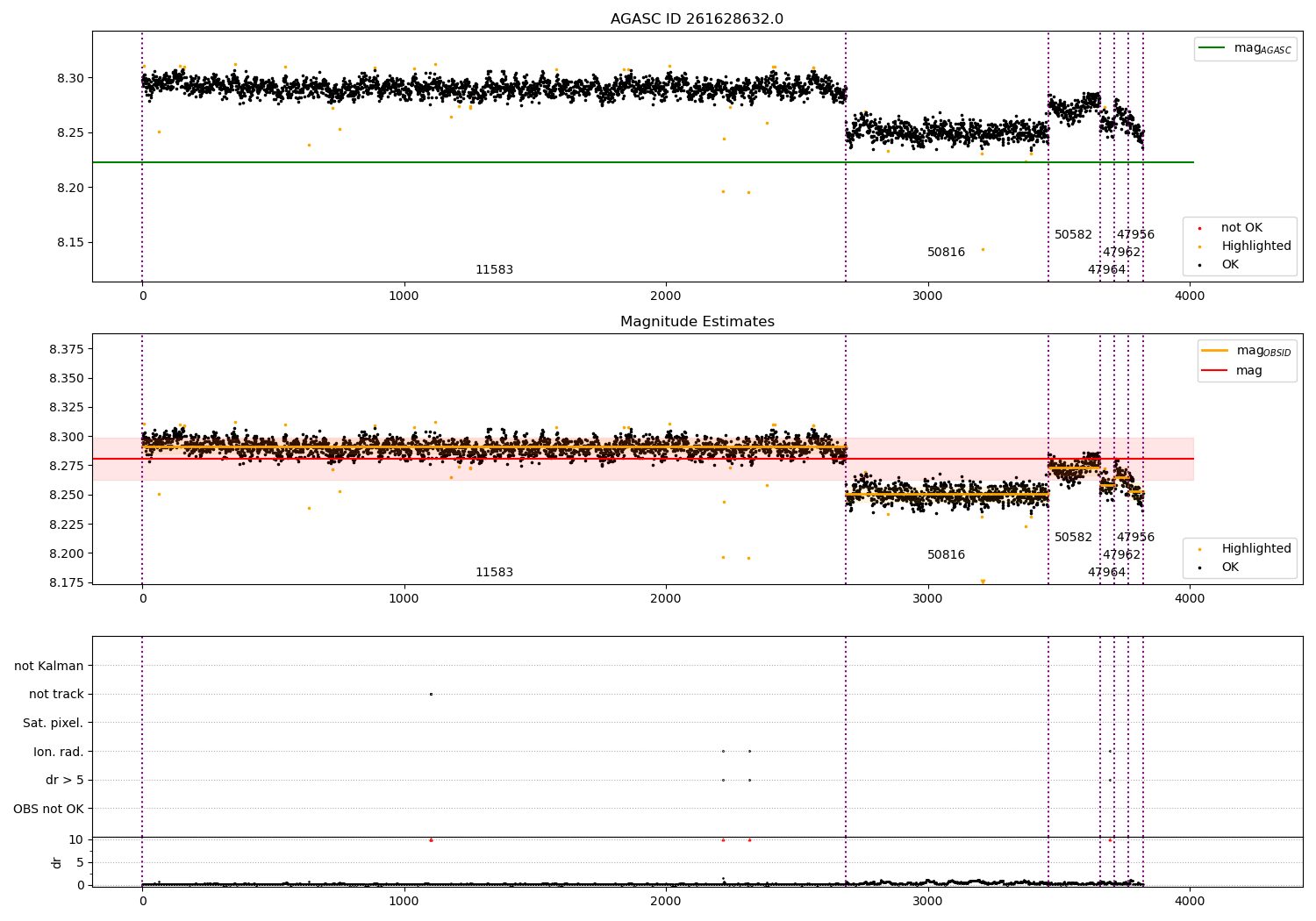
Task: Click the 3000 x-axis tick in bottom plot
Action: coord(927,901)
